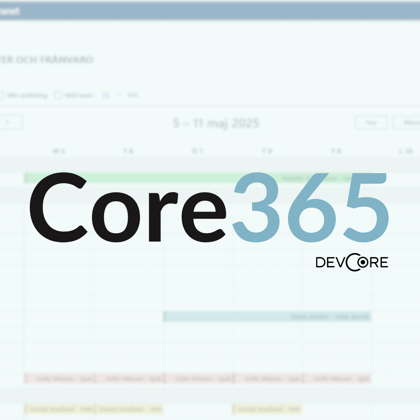The height and width of the screenshot is (420, 420).
Task: Open Monday's yellow Daniel entry
Action: [59, 409]
